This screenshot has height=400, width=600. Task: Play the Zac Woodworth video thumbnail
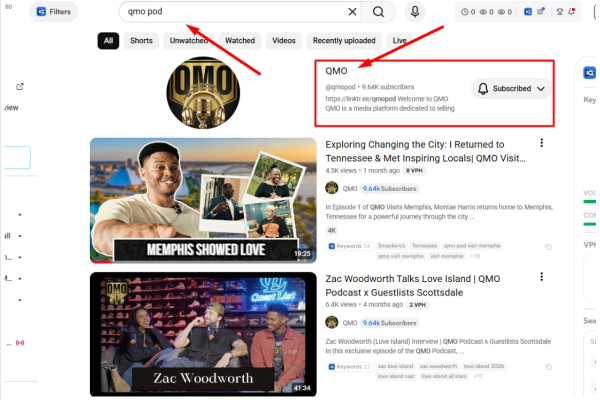[203, 334]
